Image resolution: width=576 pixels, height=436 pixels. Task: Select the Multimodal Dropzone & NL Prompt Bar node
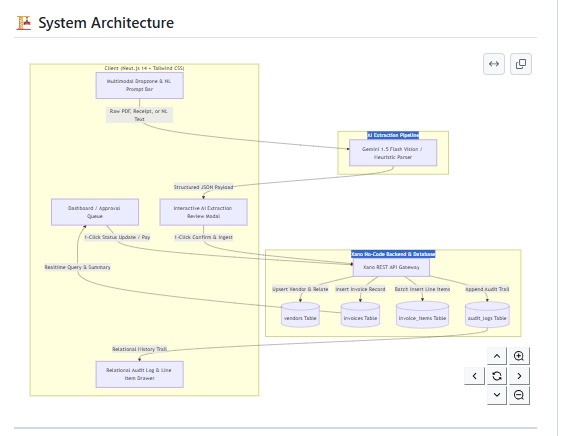(x=140, y=85)
